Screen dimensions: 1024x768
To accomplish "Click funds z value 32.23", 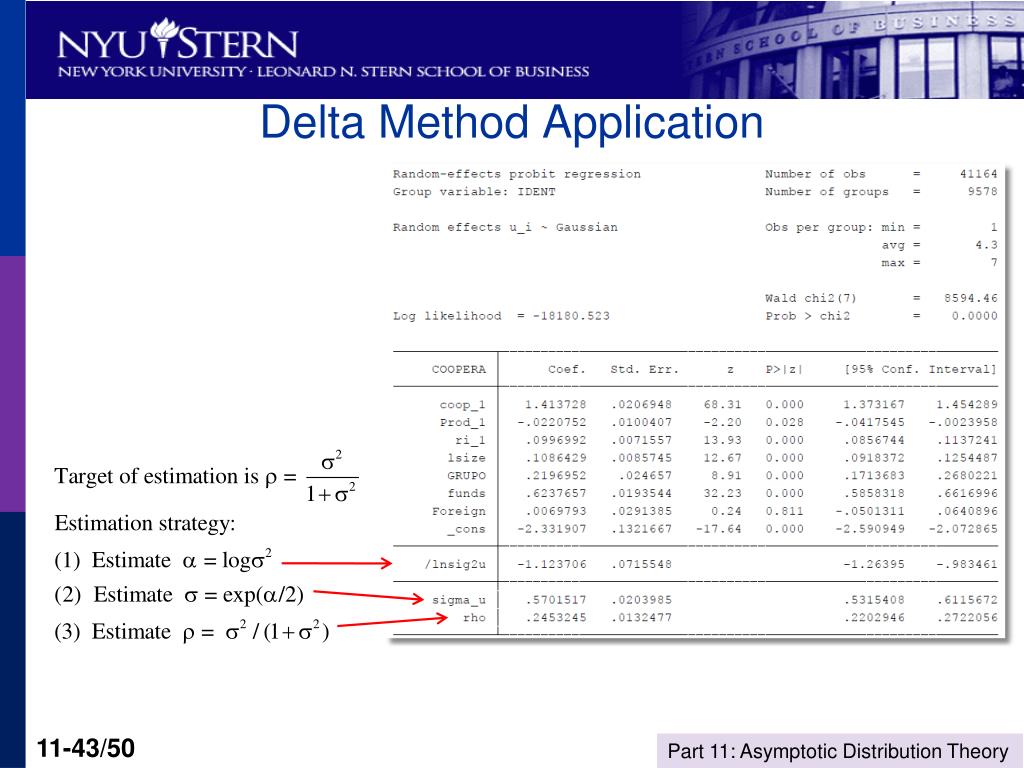I will click(722, 494).
